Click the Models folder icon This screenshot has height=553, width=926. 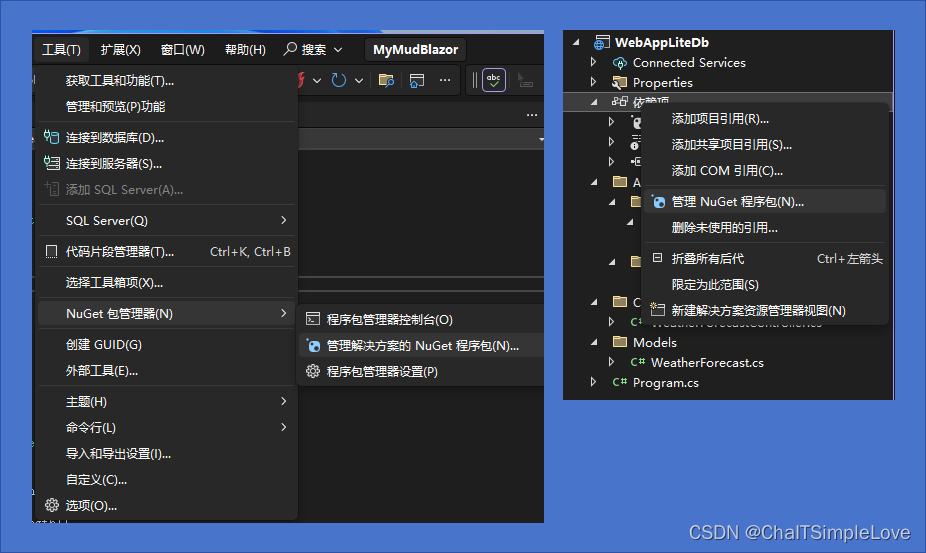pos(619,341)
